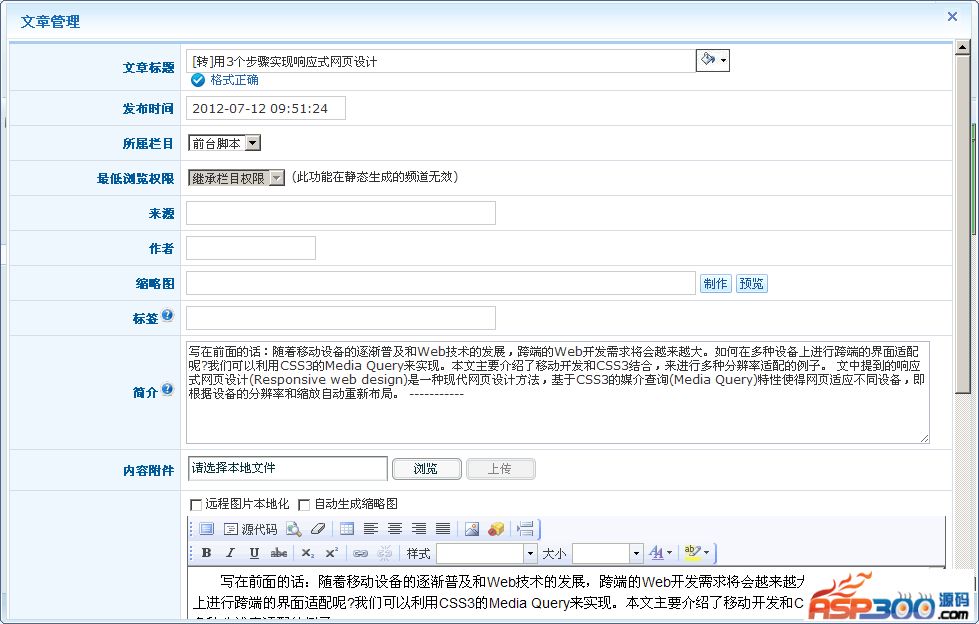Click the unlink broken chain icon
Screen dimensions: 979x624
point(385,553)
